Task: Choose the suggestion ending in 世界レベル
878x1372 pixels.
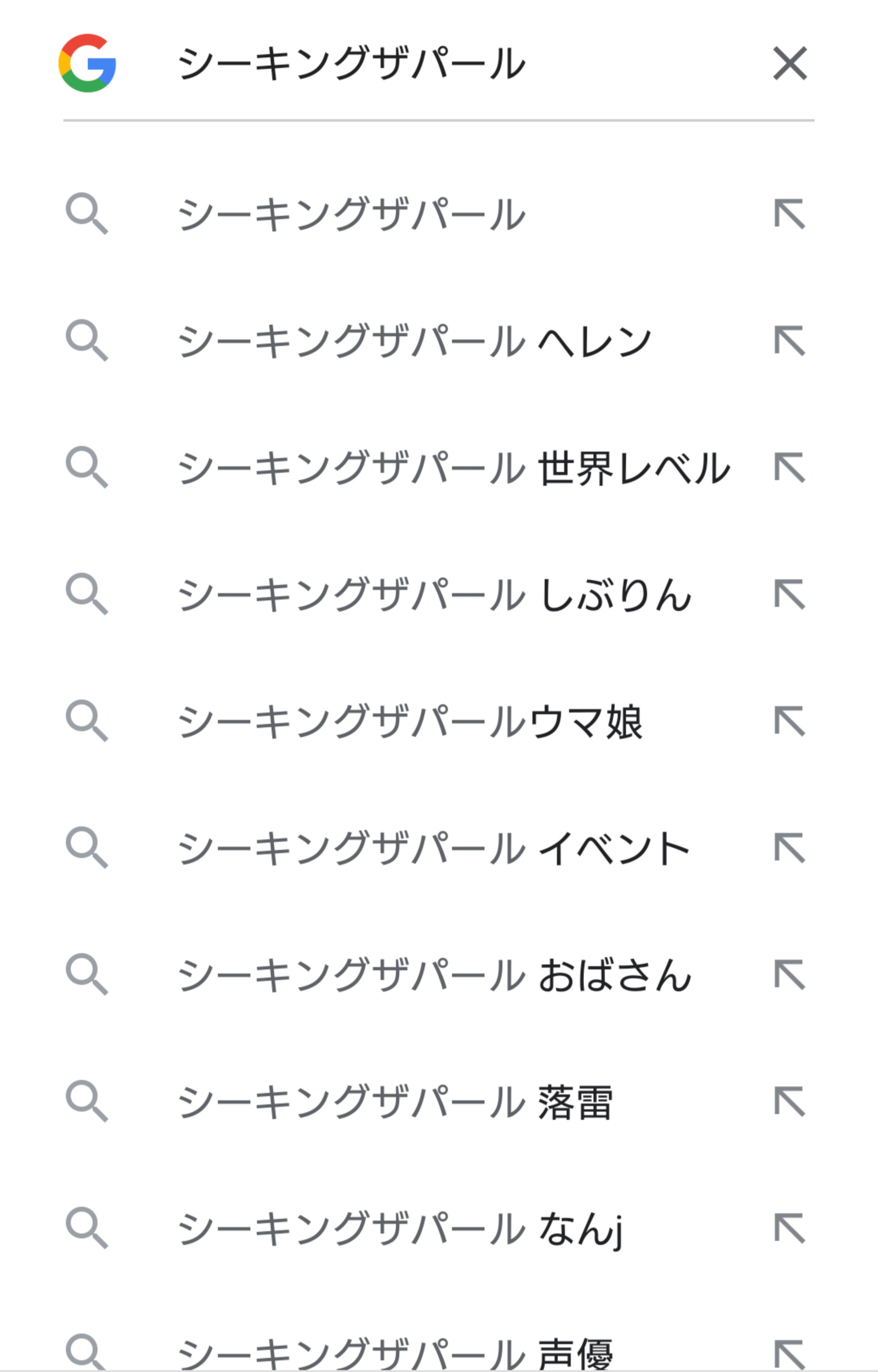Action: pos(454,468)
